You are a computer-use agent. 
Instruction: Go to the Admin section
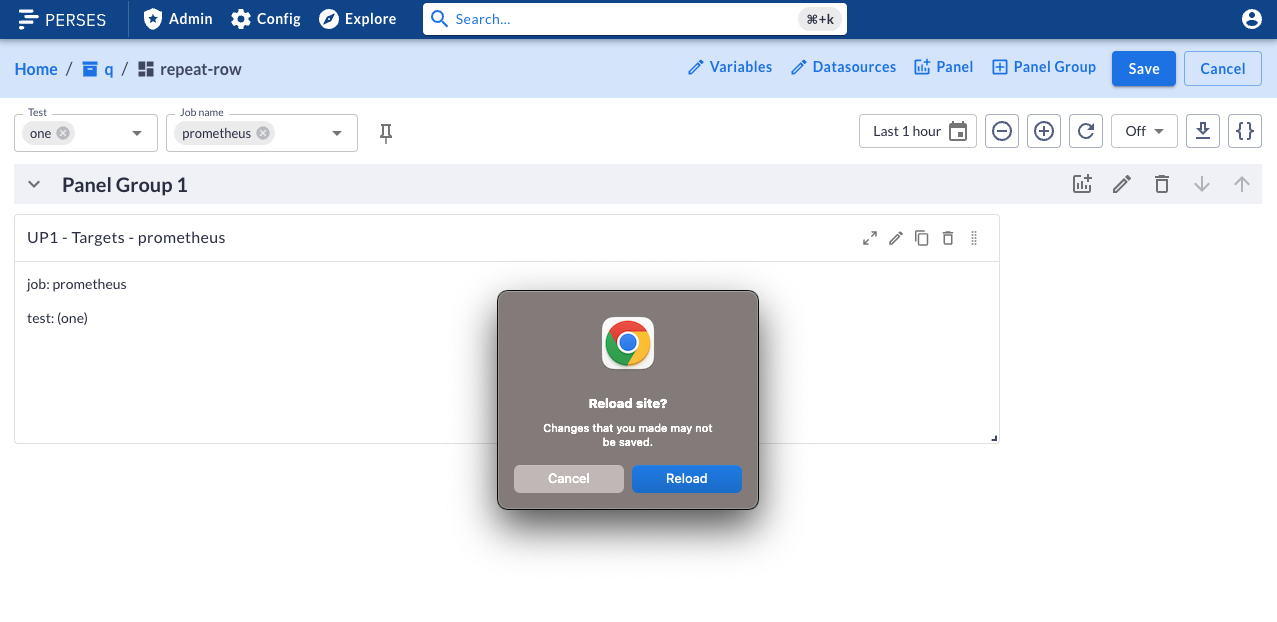click(x=177, y=19)
